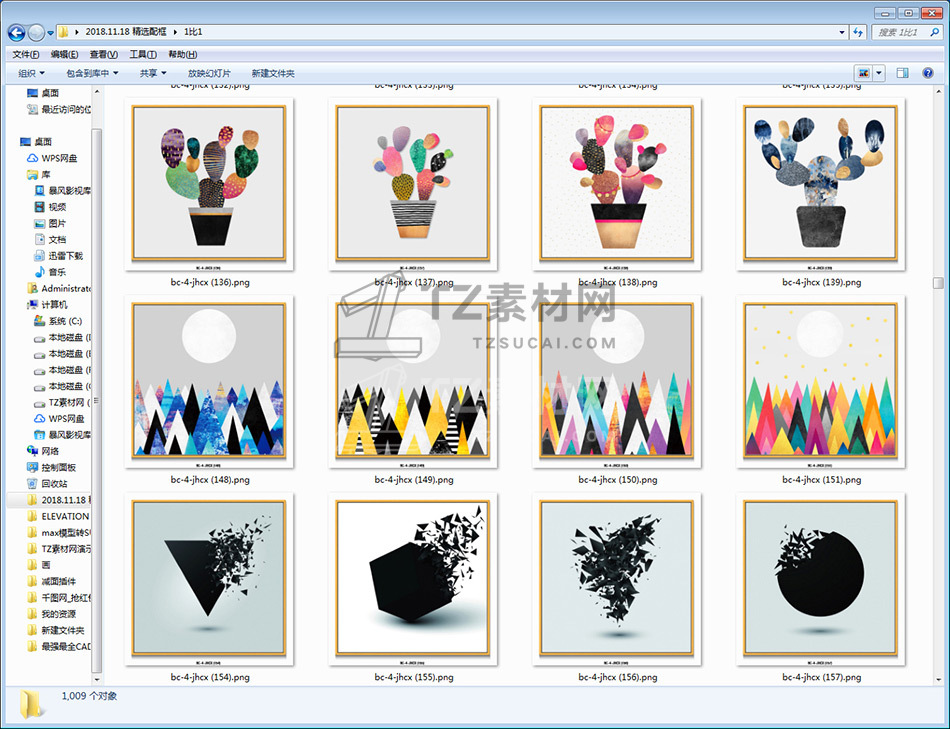Select thumbnail bc-4-jhcx (155).png
This screenshot has height=729, width=950.
413,579
